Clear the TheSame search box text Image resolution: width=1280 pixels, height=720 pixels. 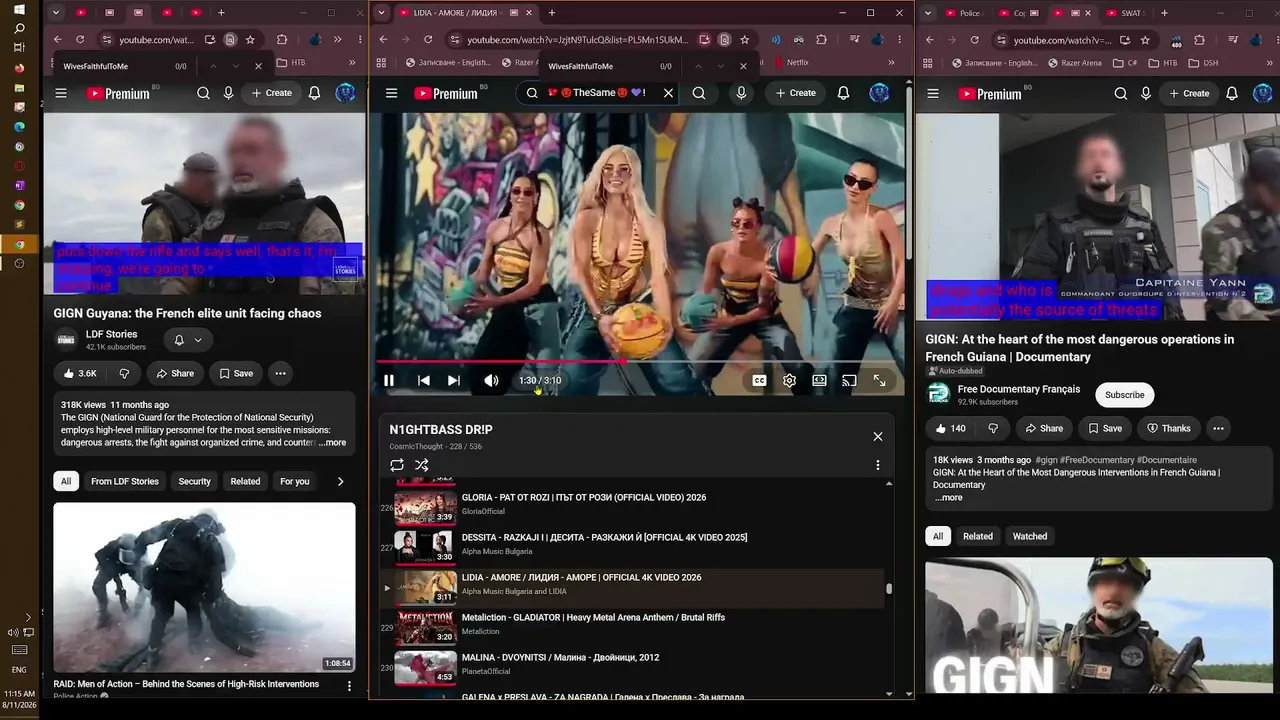(669, 93)
